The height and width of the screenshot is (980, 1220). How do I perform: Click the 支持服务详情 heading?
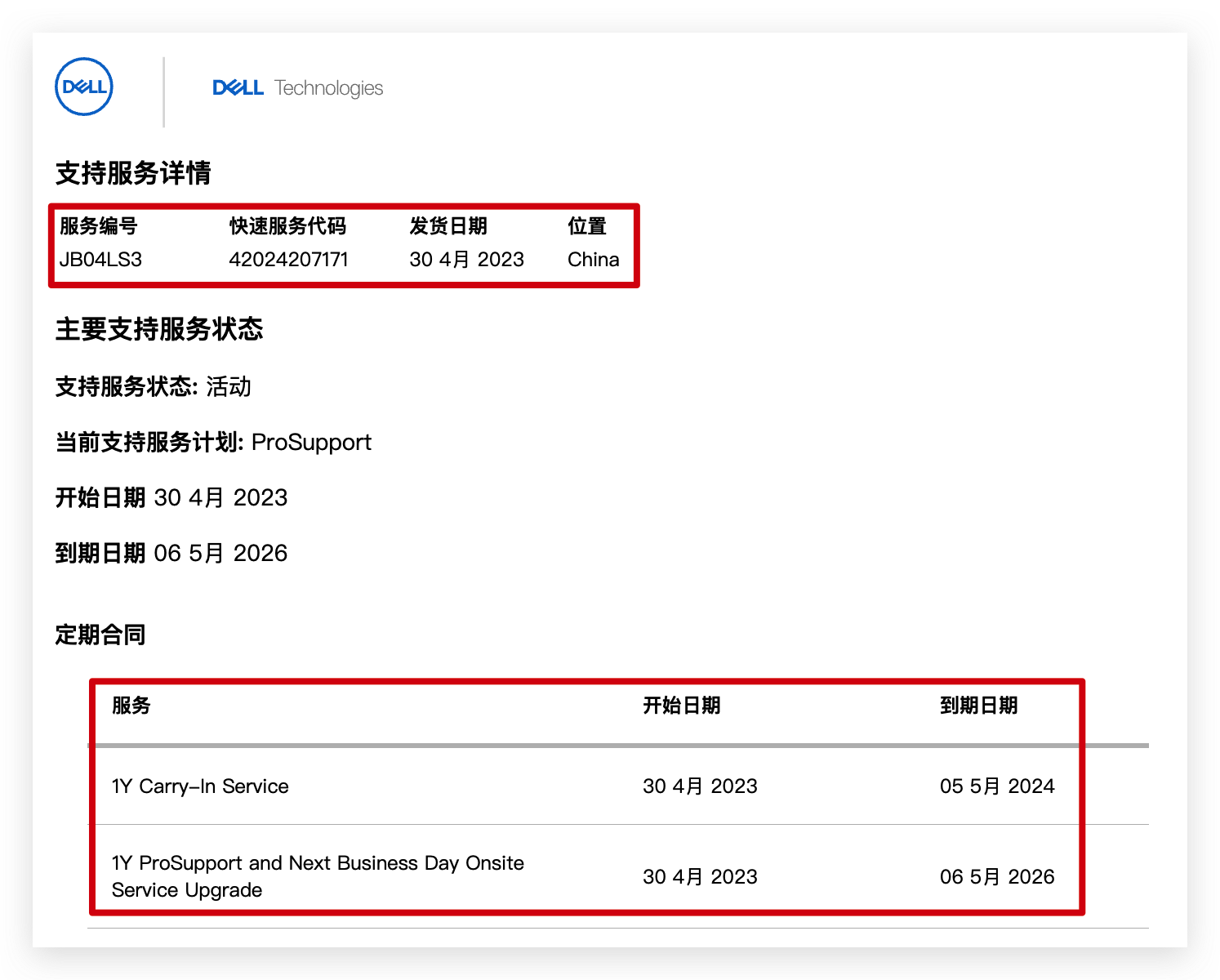tap(133, 173)
